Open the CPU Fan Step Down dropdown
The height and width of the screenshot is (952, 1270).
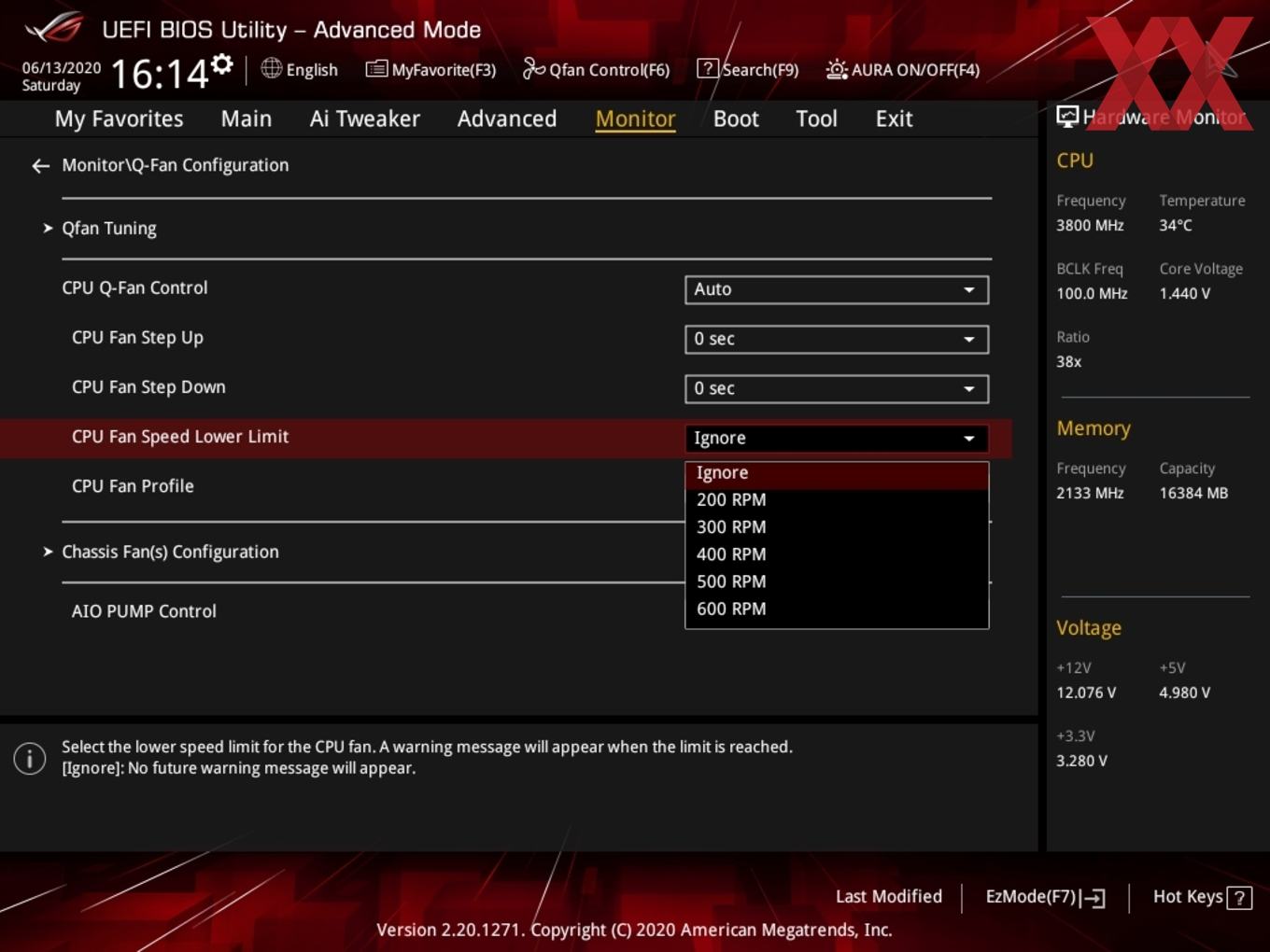837,388
